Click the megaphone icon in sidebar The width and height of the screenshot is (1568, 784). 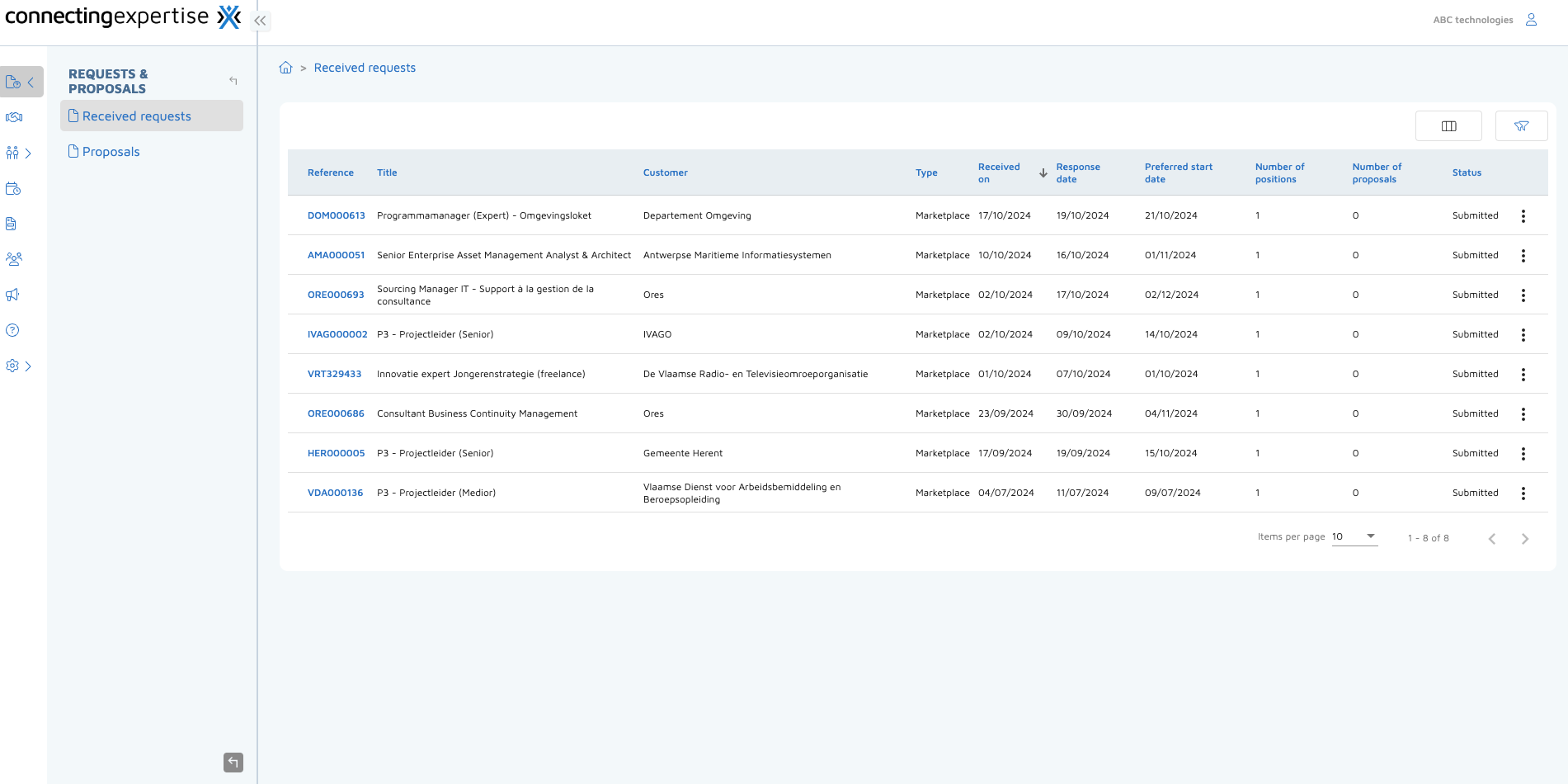(12, 295)
